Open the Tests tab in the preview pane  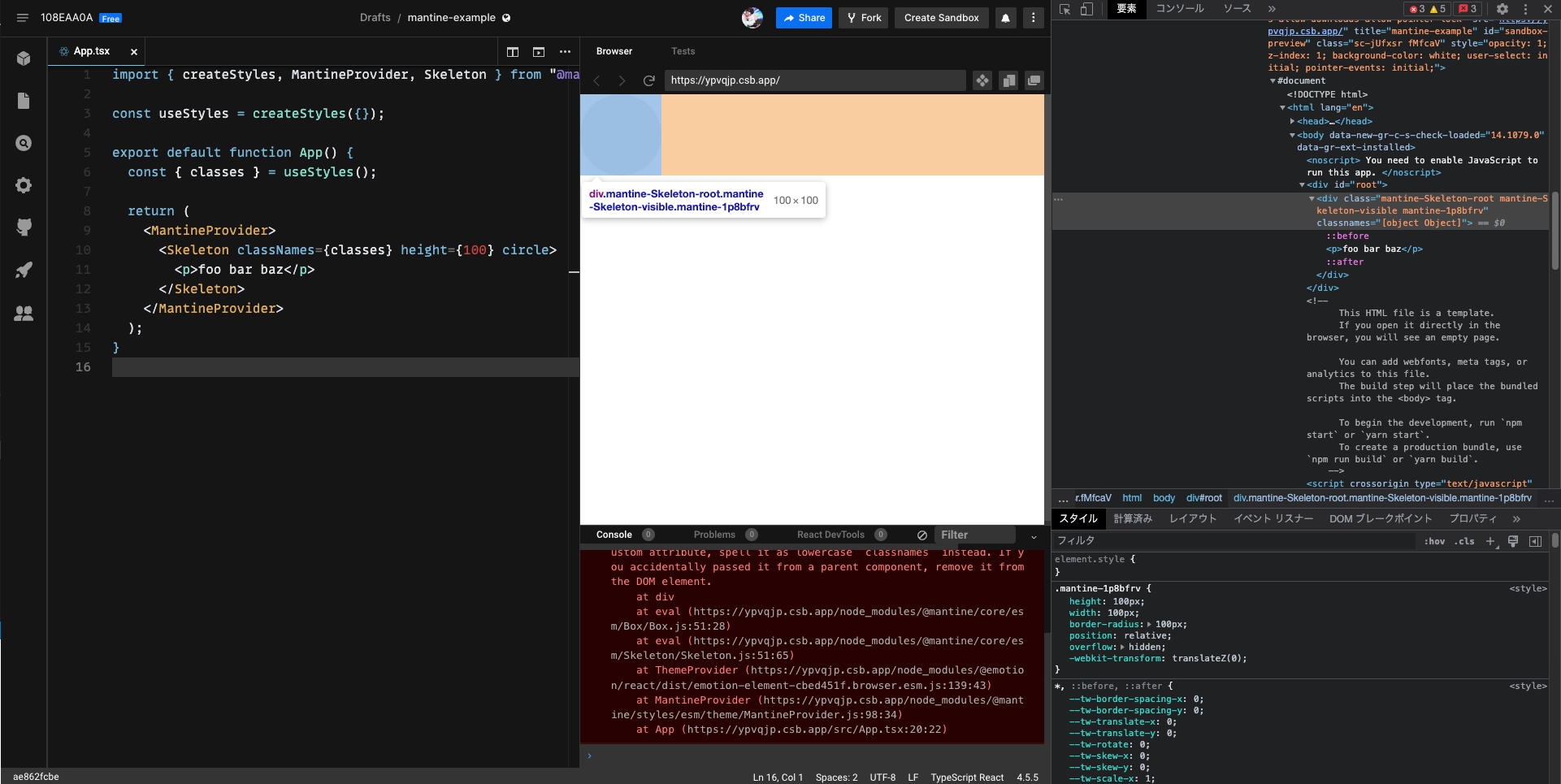683,51
